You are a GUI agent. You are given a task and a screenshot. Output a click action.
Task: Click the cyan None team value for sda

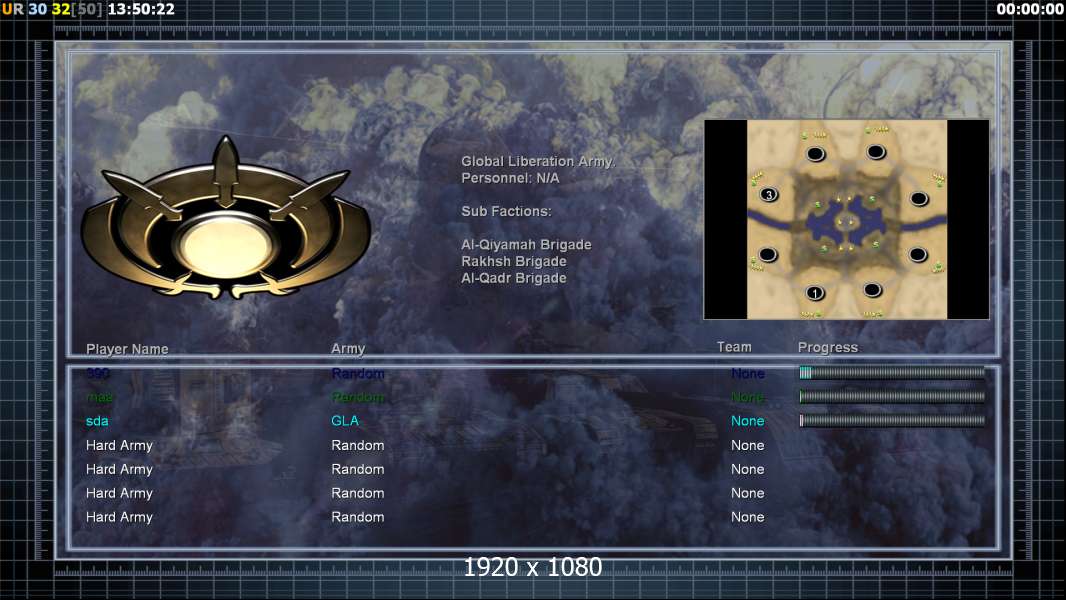(x=747, y=421)
